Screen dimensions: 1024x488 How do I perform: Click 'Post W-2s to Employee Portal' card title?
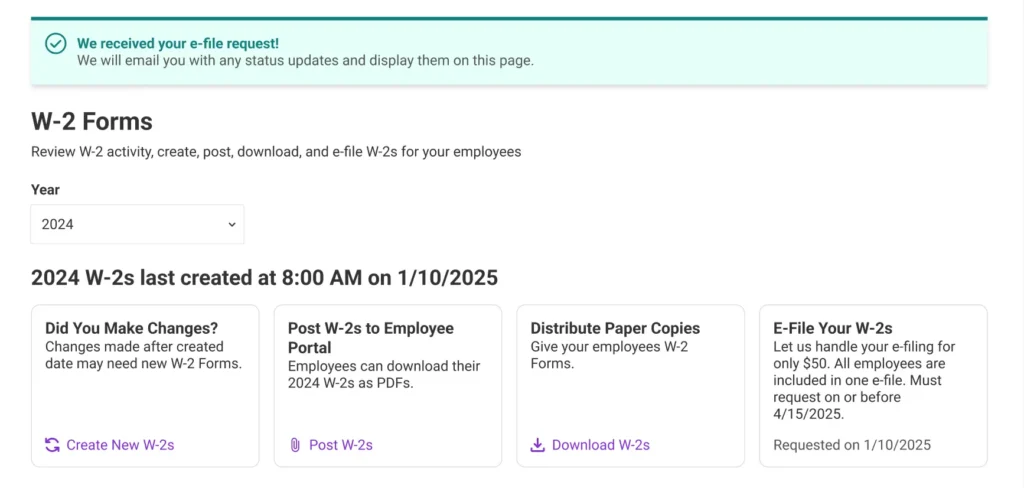pos(371,338)
